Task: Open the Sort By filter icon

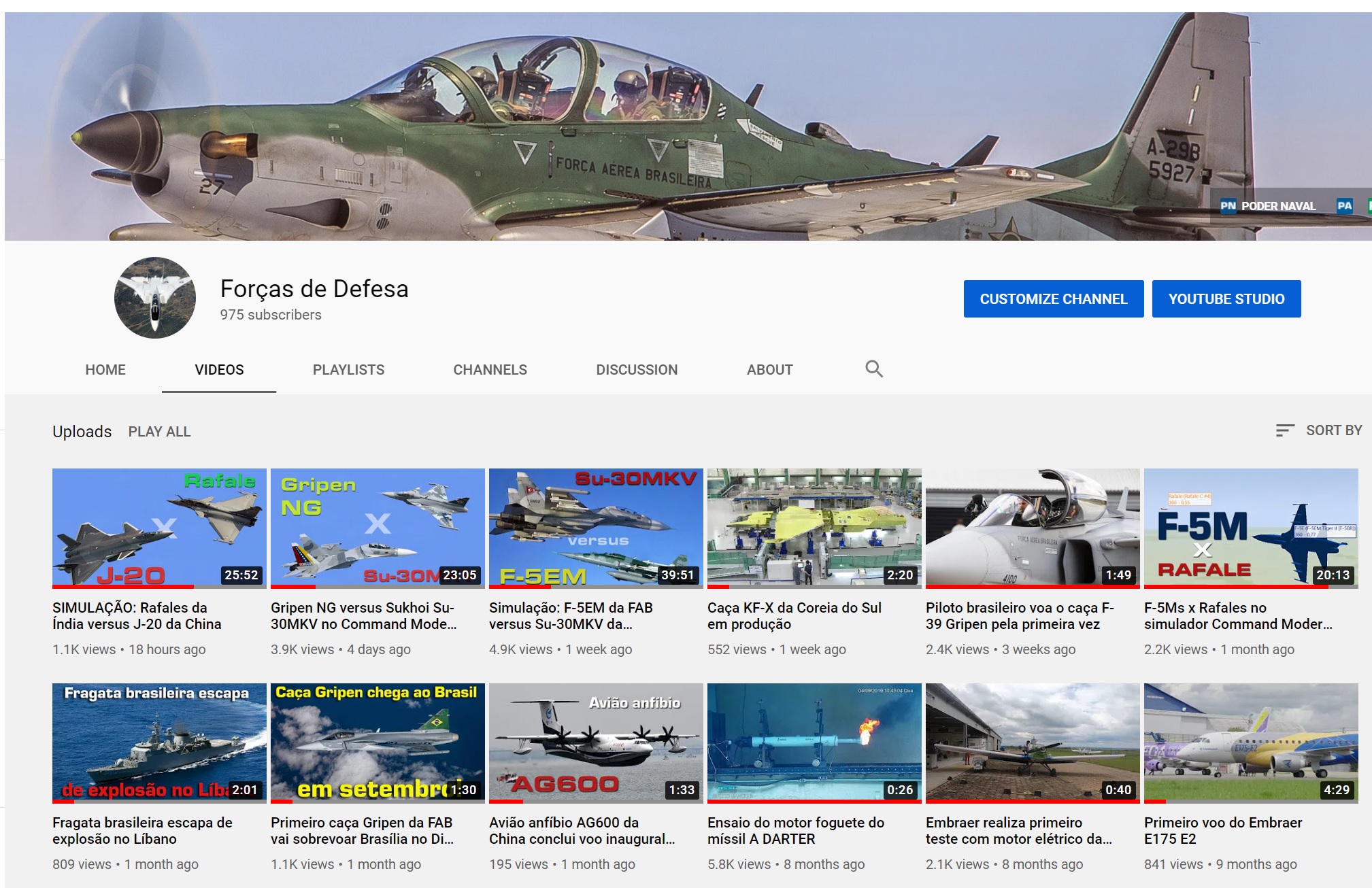Action: pyautogui.click(x=1284, y=430)
